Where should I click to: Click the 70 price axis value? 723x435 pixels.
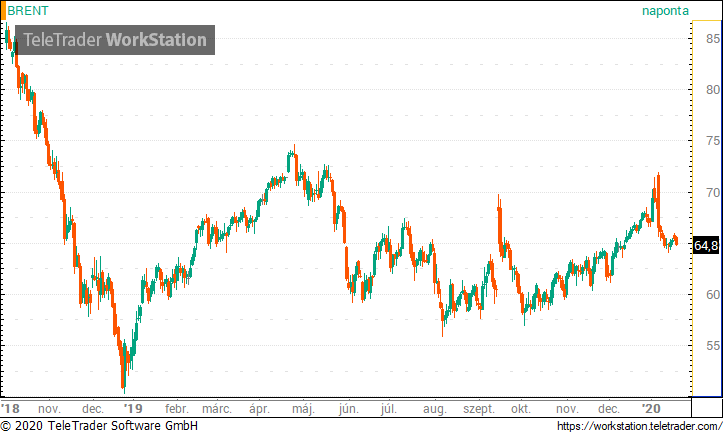tap(713, 192)
